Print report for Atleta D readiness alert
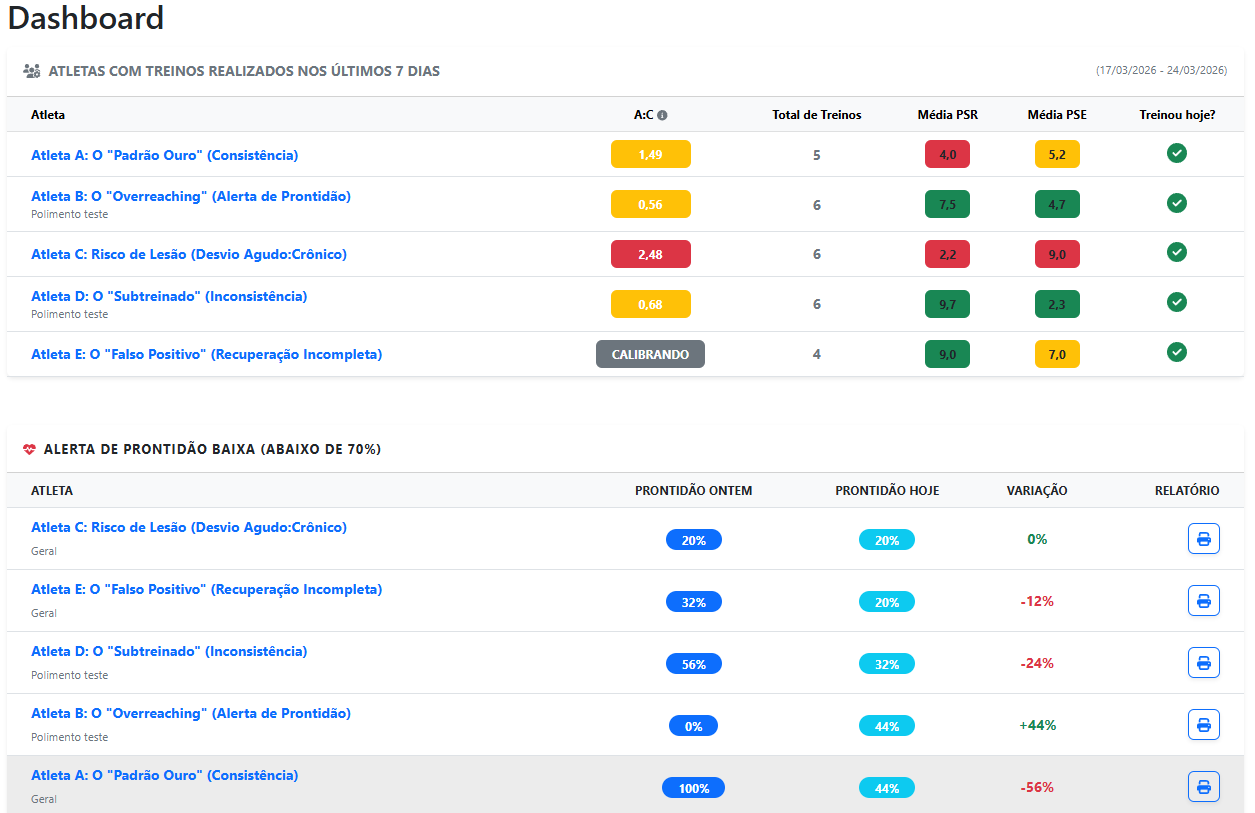Image resolution: width=1255 pixels, height=813 pixels. (x=1203, y=663)
